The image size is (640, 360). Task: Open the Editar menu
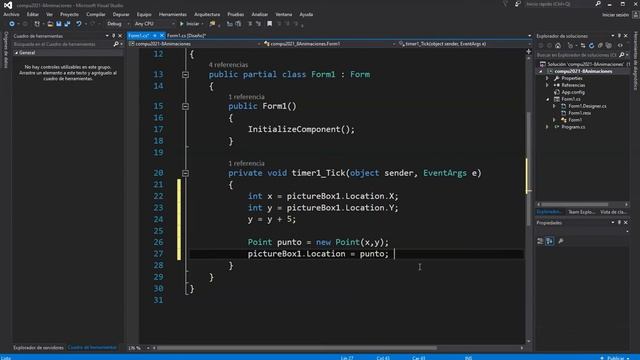pyautogui.click(x=33, y=14)
